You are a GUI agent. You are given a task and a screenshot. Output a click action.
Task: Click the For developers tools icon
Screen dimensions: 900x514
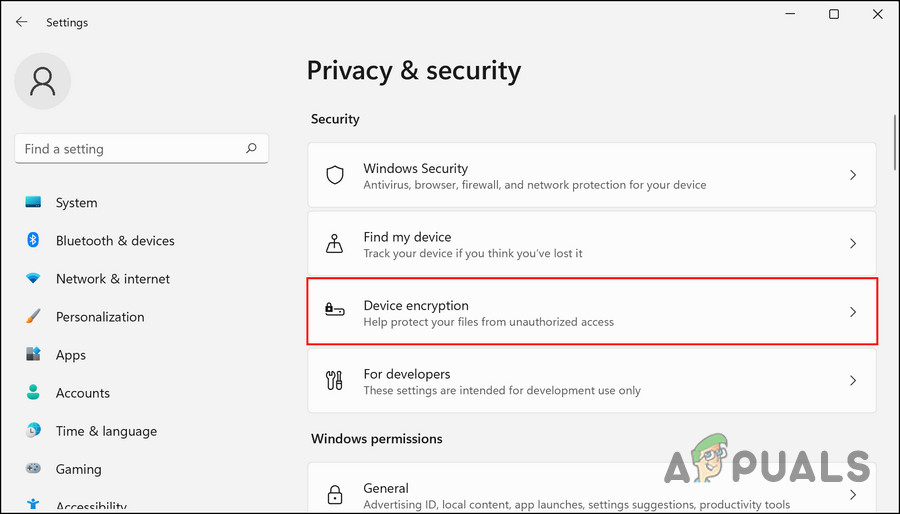pos(335,381)
